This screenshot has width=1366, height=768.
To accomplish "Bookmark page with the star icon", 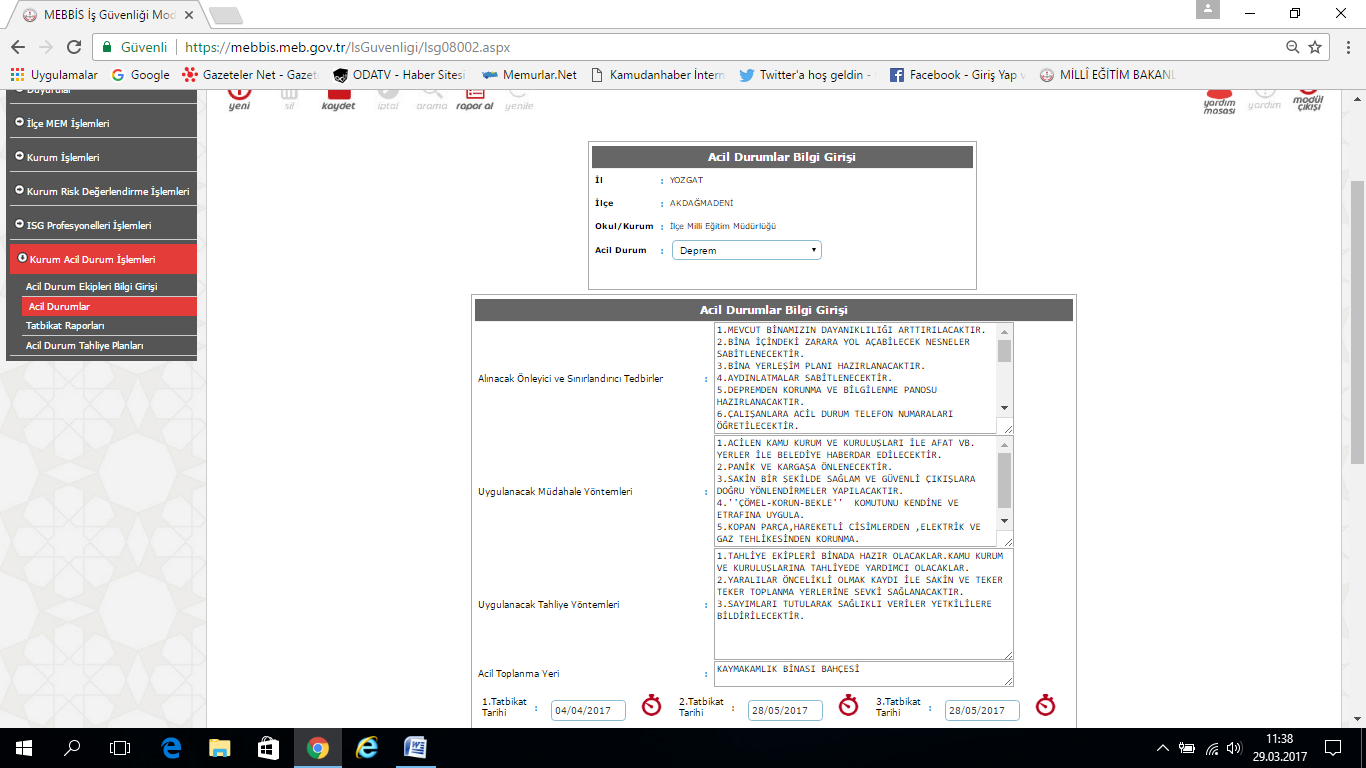I will [1315, 47].
